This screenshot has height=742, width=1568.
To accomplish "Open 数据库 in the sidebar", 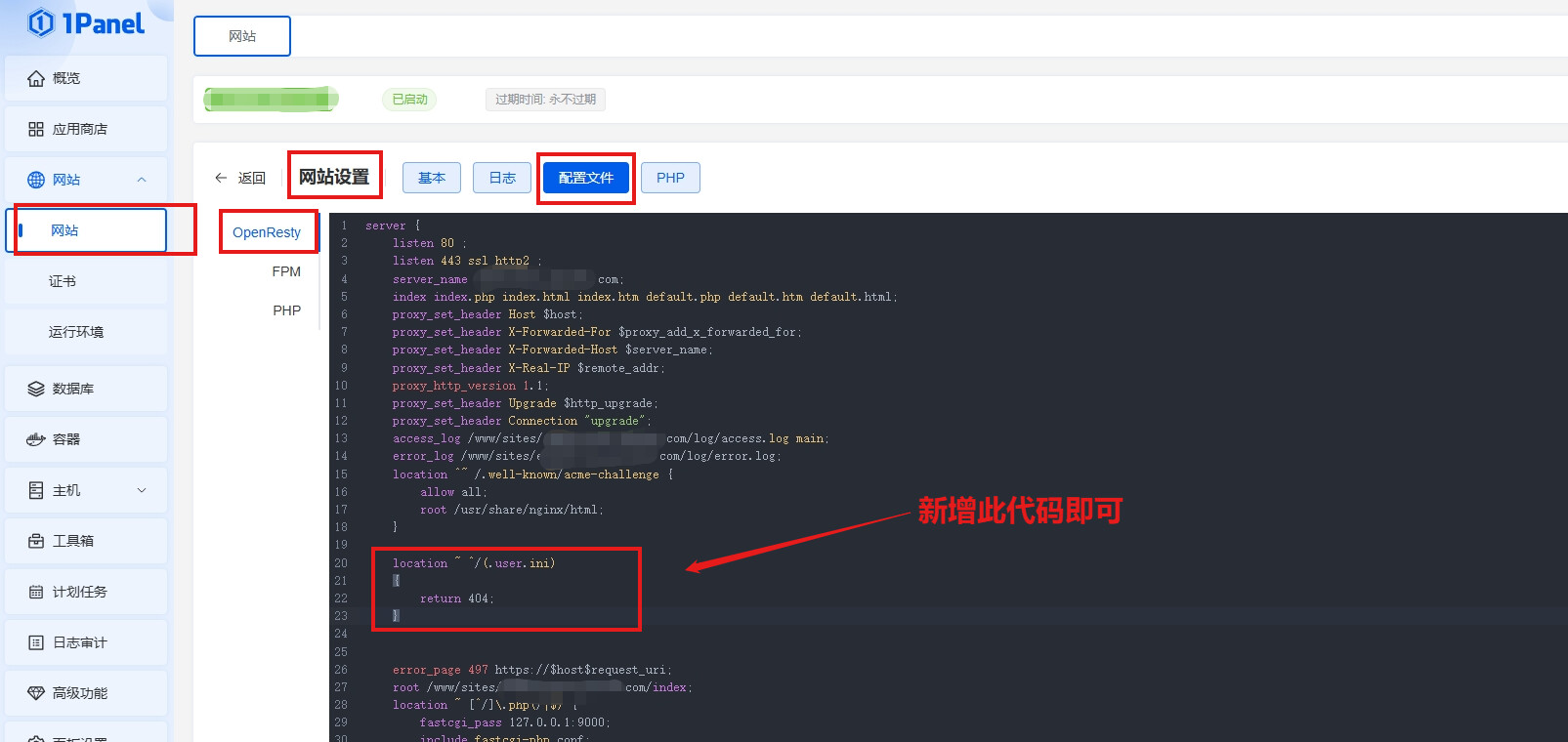I will click(86, 389).
